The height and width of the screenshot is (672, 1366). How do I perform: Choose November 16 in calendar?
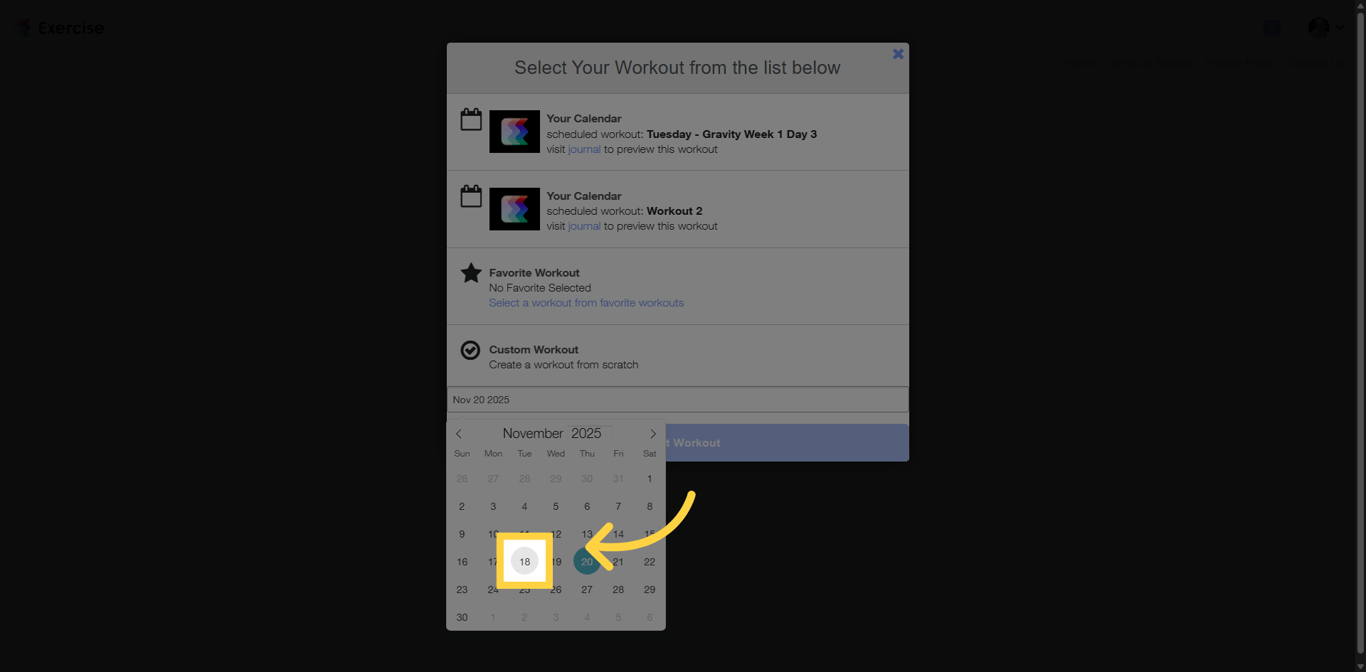462,562
